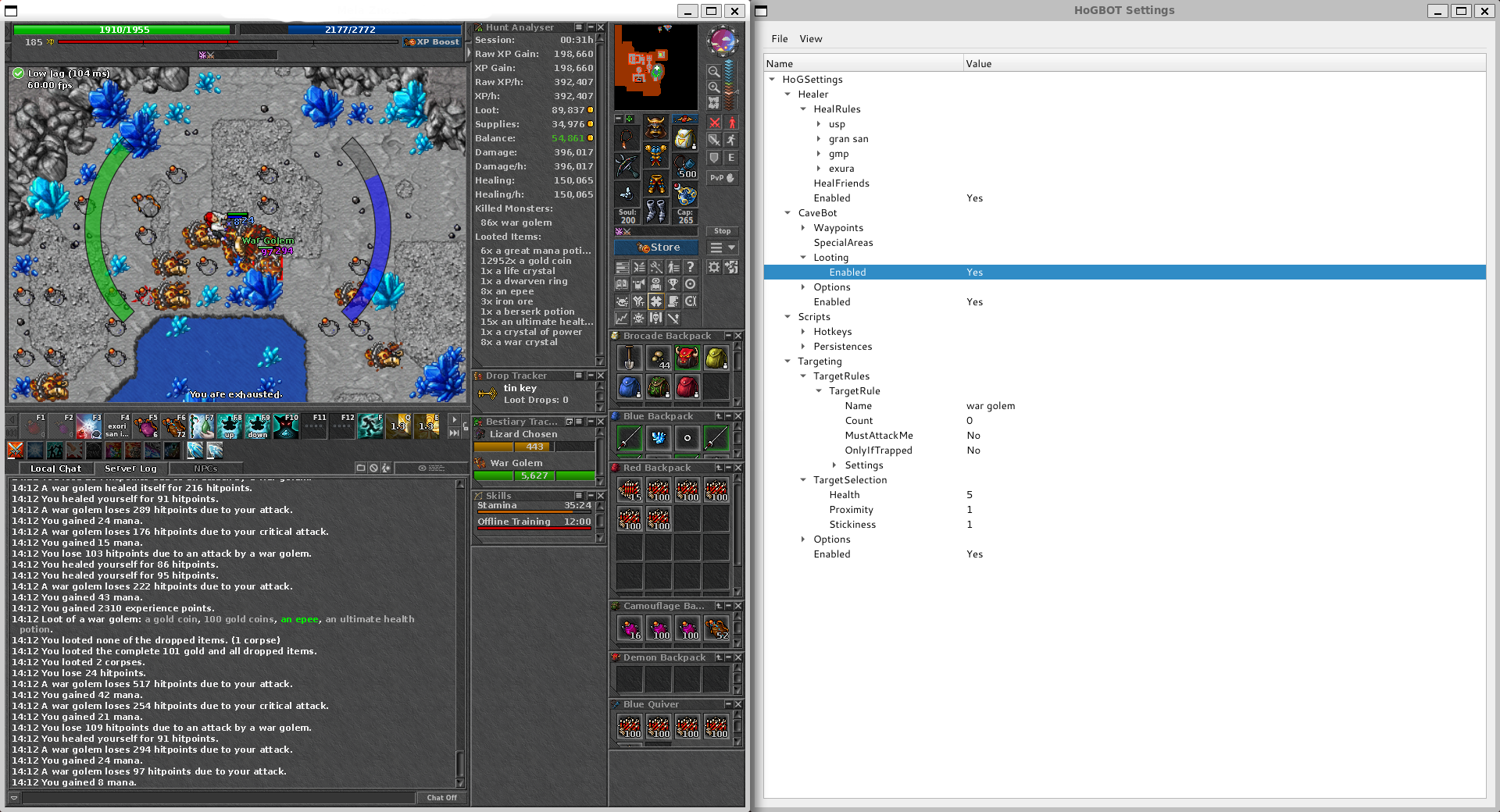Click the blue crystal in Blue Backpack
1500x812 pixels.
point(659,438)
